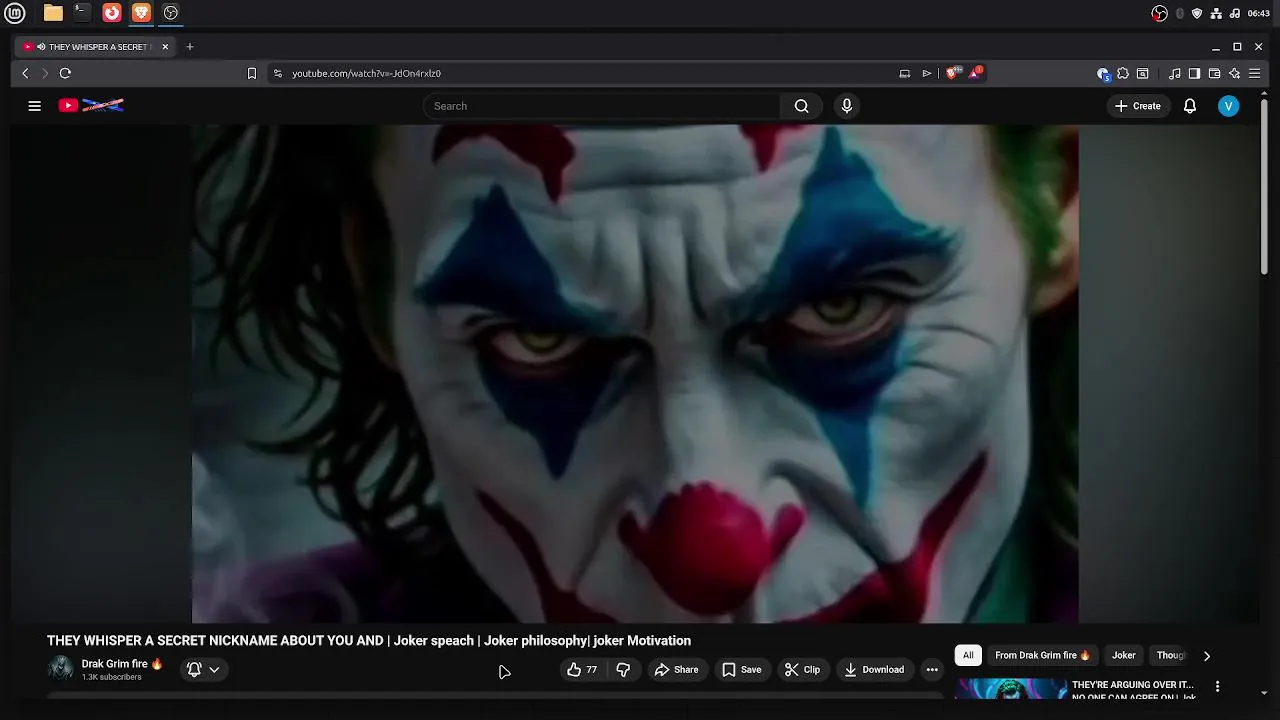
Task: Open Brave Wallet icon
Action: [1214, 73]
